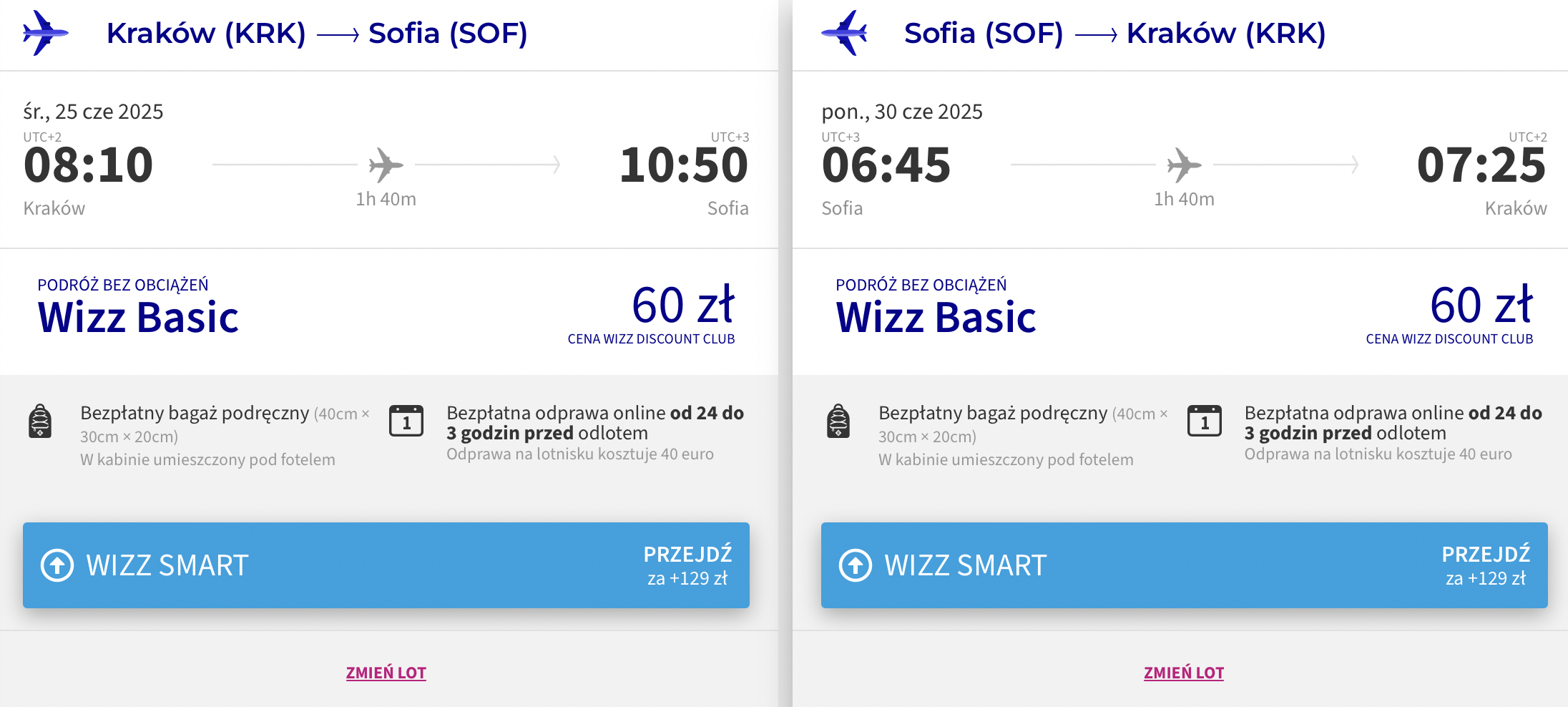Click the upgrade arrow icon on the left WIZZ SMART button
Image resolution: width=1568 pixels, height=707 pixels.
[x=57, y=565]
